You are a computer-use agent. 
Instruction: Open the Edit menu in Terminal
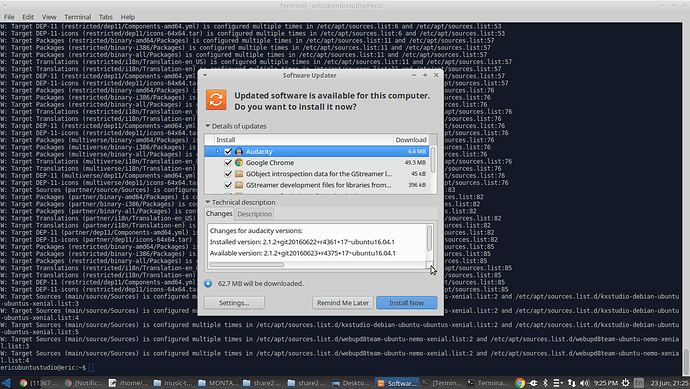tap(28, 17)
